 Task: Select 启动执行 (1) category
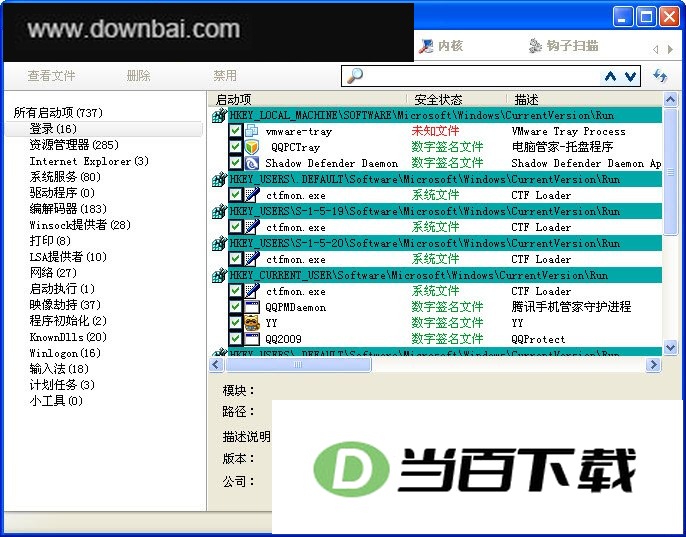62,289
